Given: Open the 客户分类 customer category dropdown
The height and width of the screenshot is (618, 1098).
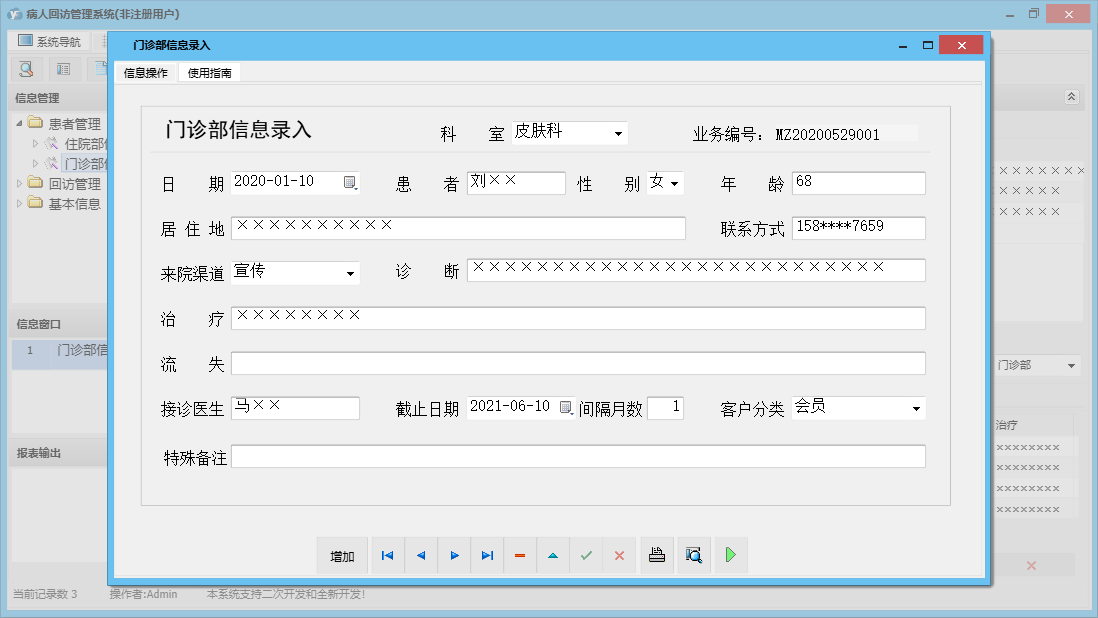Looking at the screenshot, I should pyautogui.click(x=915, y=408).
